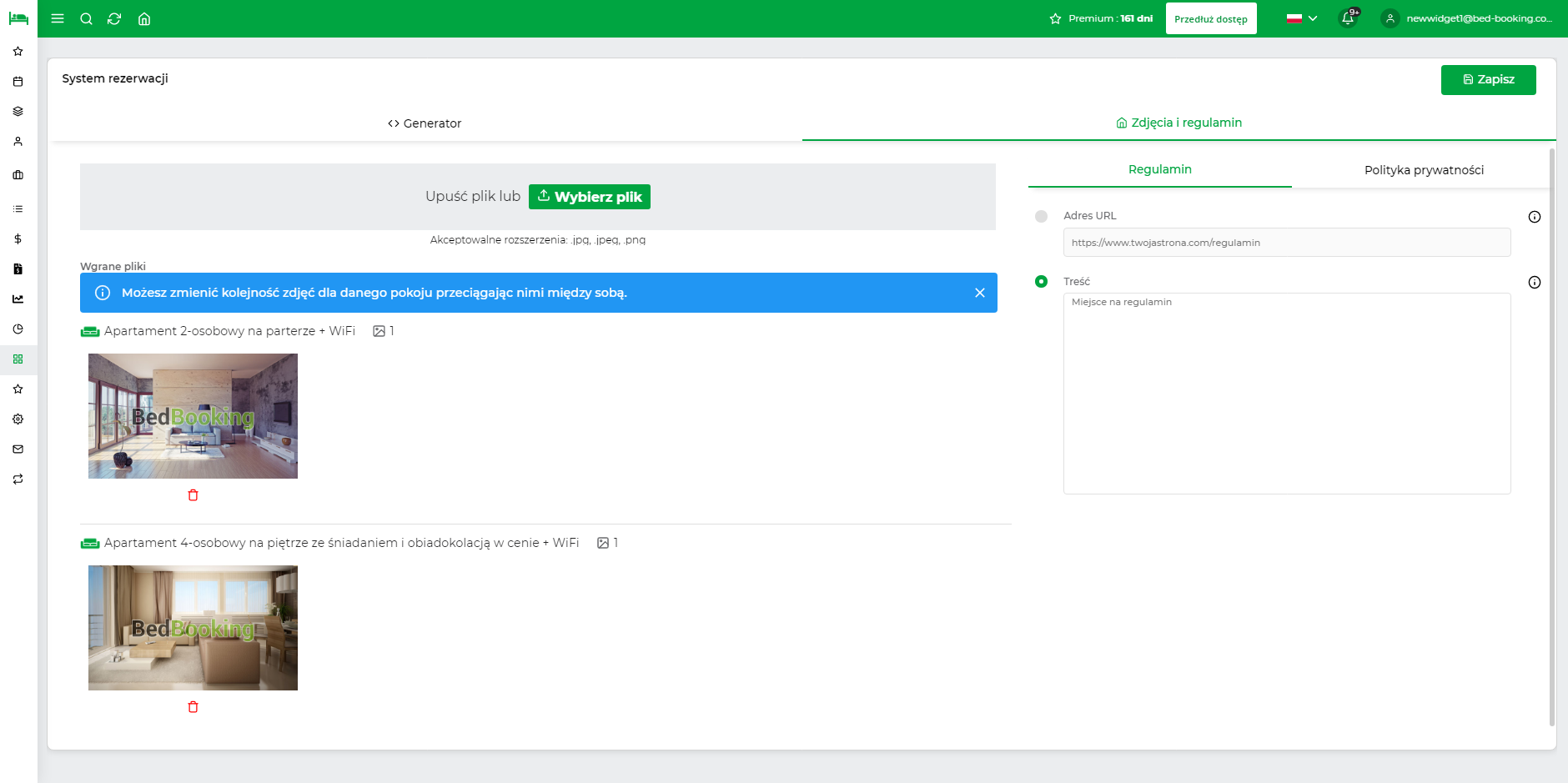The width and height of the screenshot is (1568, 783).
Task: Open notifications bell with 9+ badge
Action: 1349,18
